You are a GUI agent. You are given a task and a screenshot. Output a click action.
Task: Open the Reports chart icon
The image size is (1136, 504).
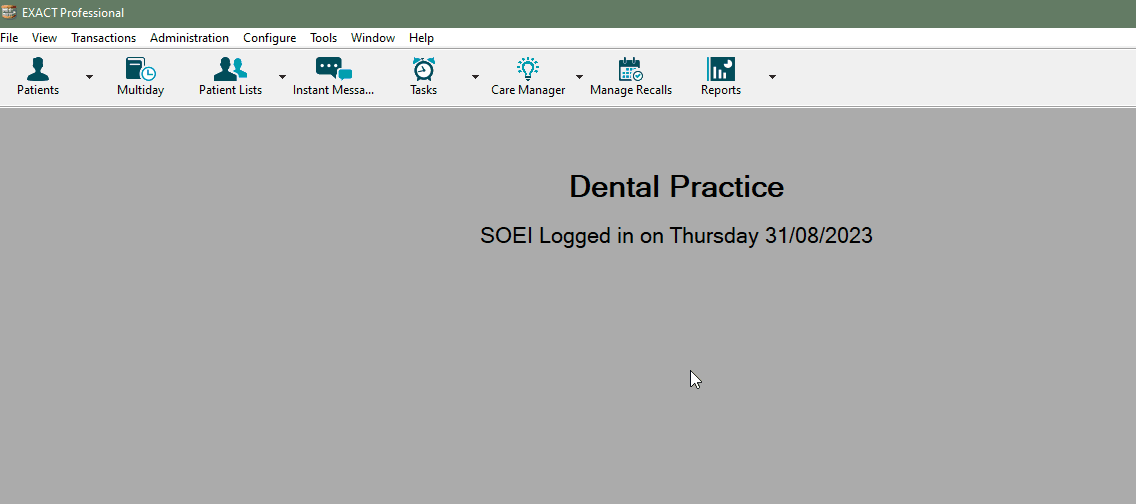tap(721, 69)
